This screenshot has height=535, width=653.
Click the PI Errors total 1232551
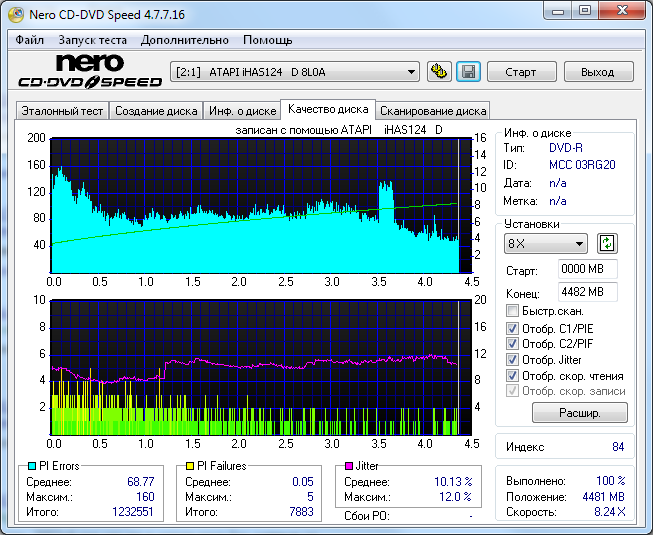(x=133, y=511)
